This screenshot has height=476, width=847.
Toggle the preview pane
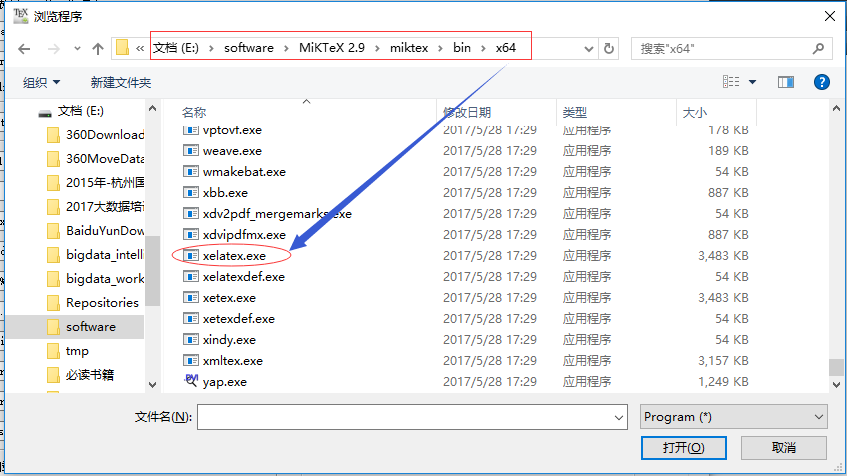pyautogui.click(x=785, y=82)
